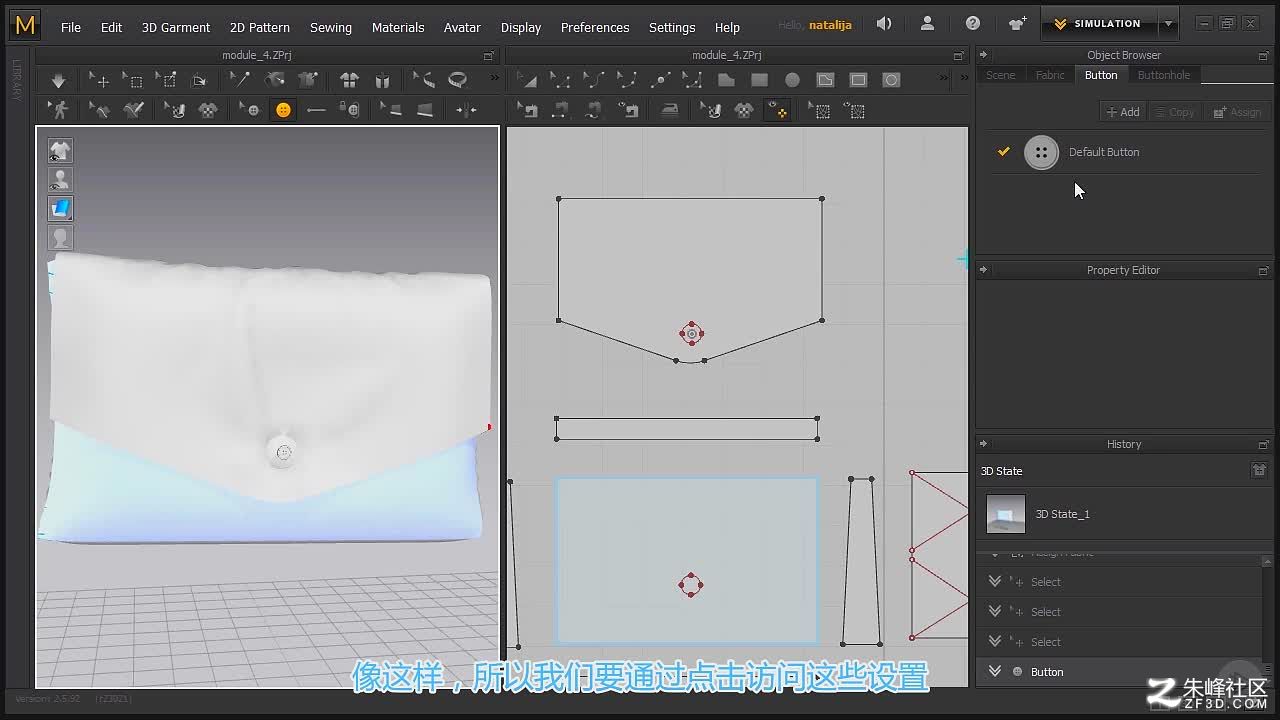Click the Assign button in Object Browser
The height and width of the screenshot is (720, 1280).
click(x=1238, y=112)
